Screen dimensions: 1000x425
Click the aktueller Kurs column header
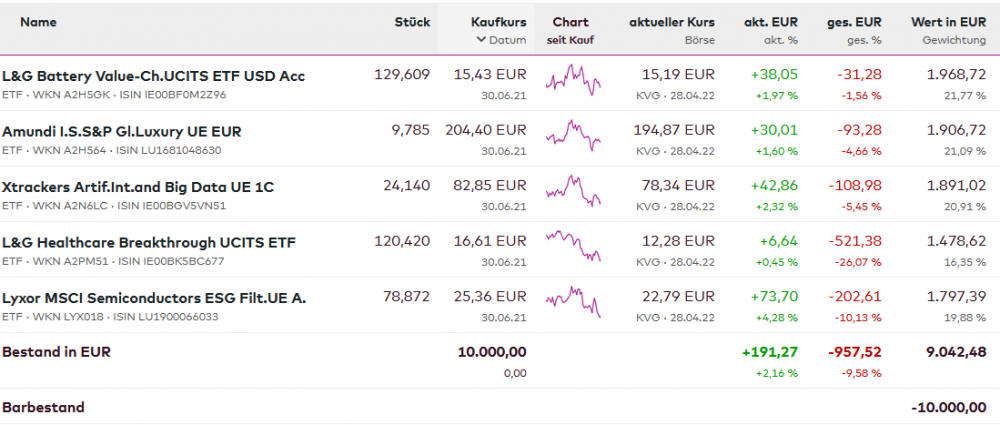(672, 21)
